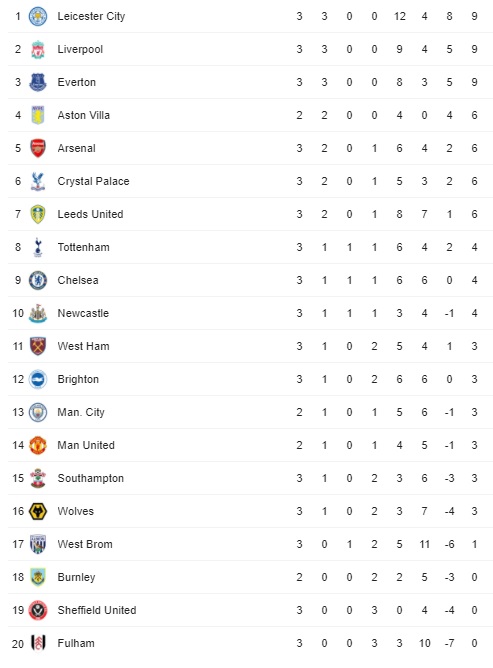Open the Newcastle team name link

click(83, 314)
